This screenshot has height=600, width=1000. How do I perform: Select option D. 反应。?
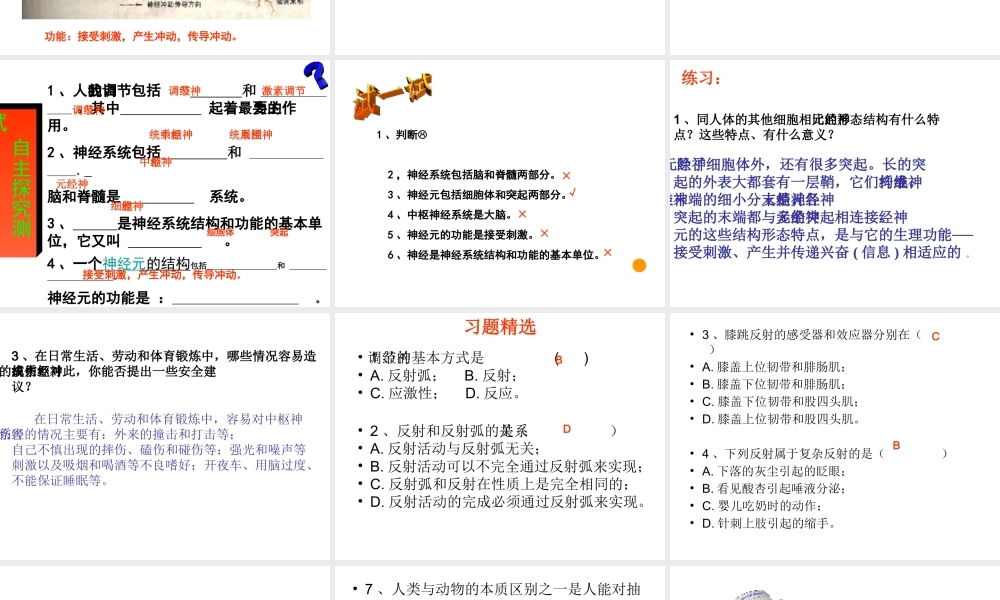click(492, 393)
